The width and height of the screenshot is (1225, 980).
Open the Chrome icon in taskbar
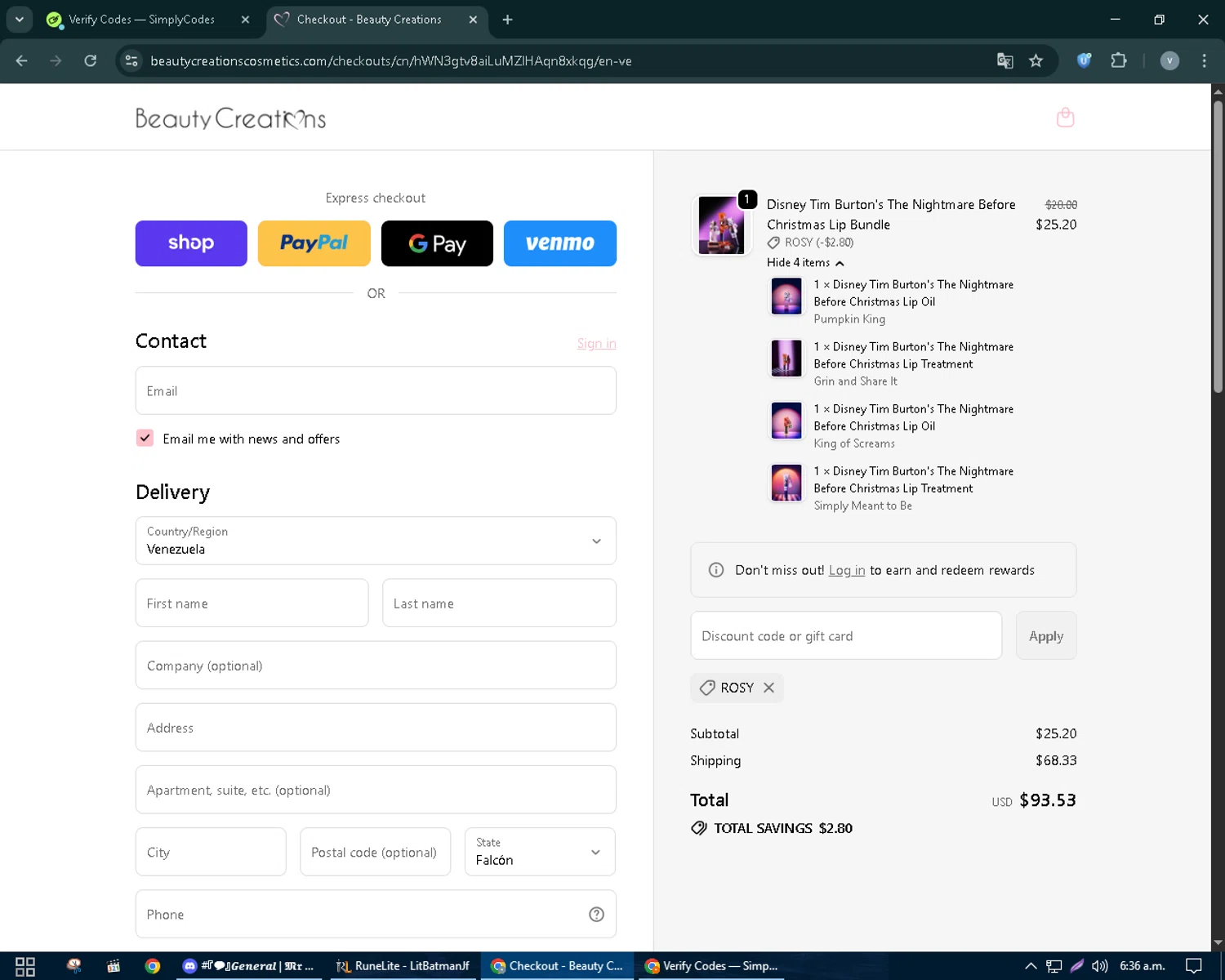click(x=152, y=966)
